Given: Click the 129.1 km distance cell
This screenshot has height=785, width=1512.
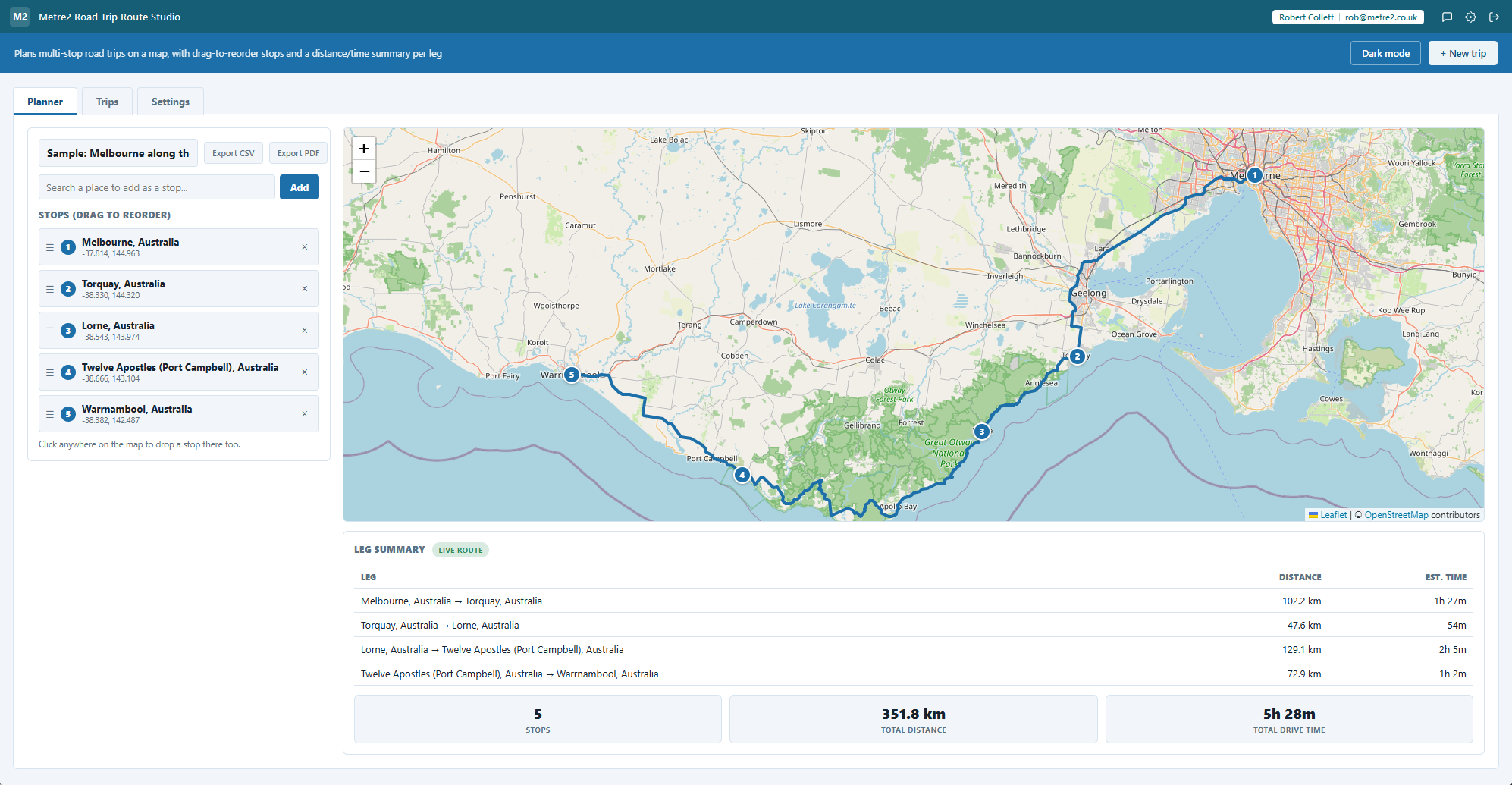Looking at the screenshot, I should (1301, 650).
